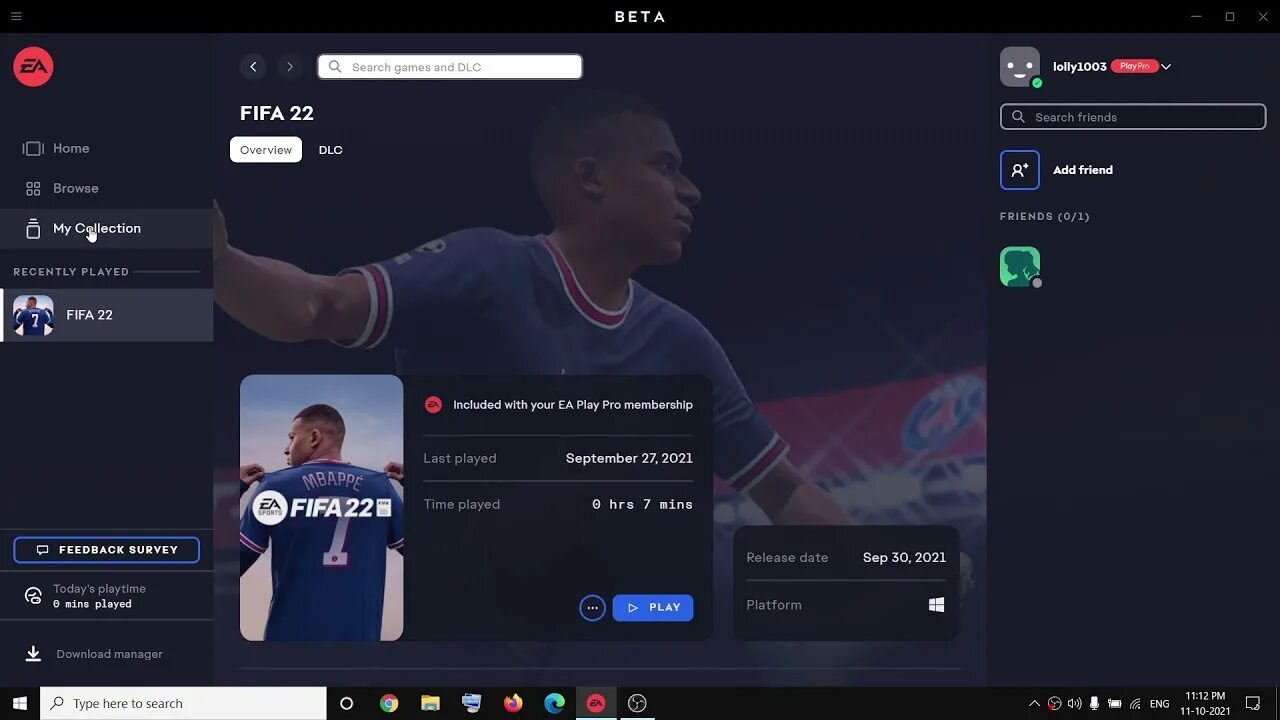Open Chrome from taskbar

point(389,703)
